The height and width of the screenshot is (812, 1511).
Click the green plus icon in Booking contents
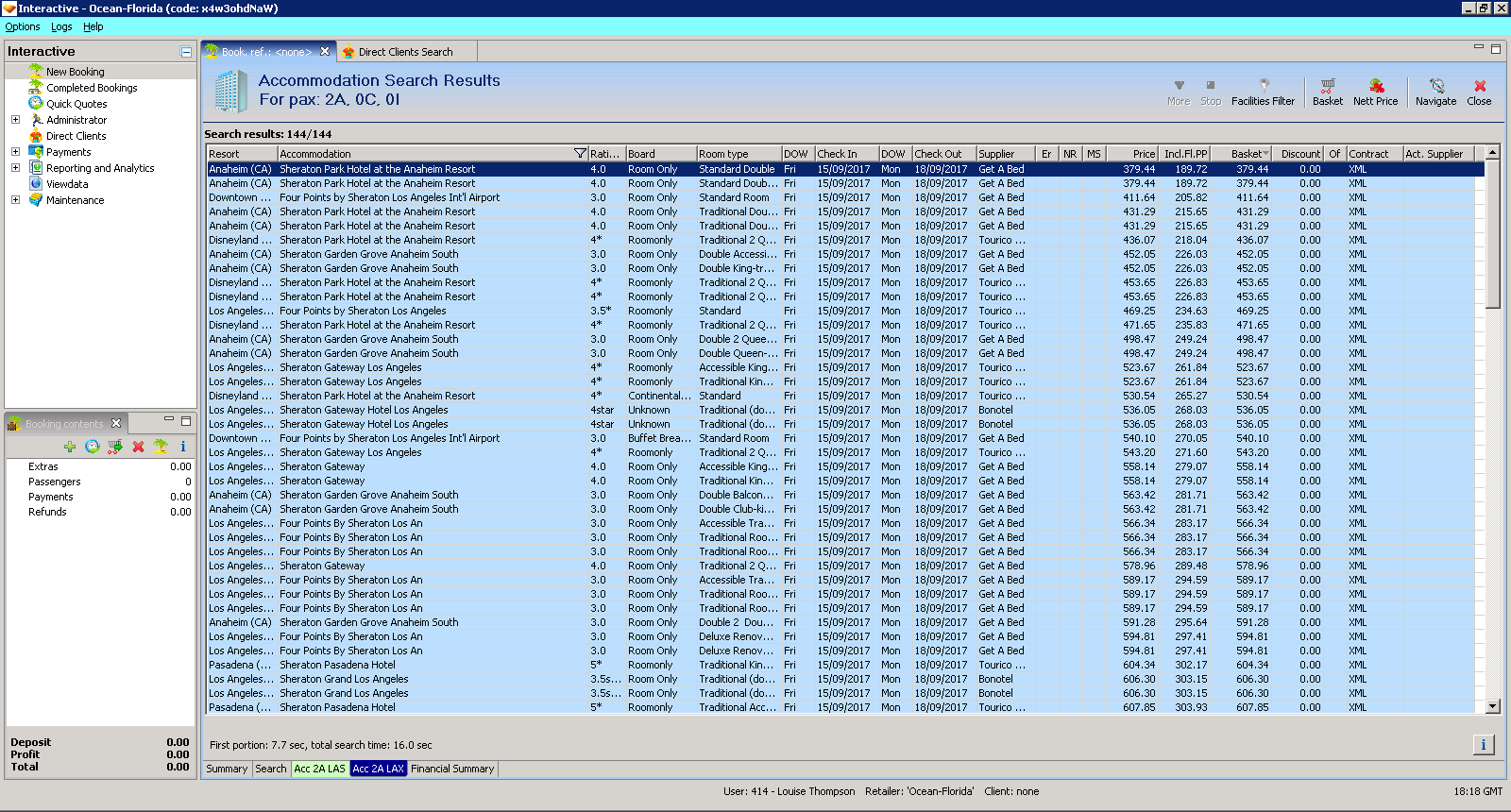[x=70, y=447]
